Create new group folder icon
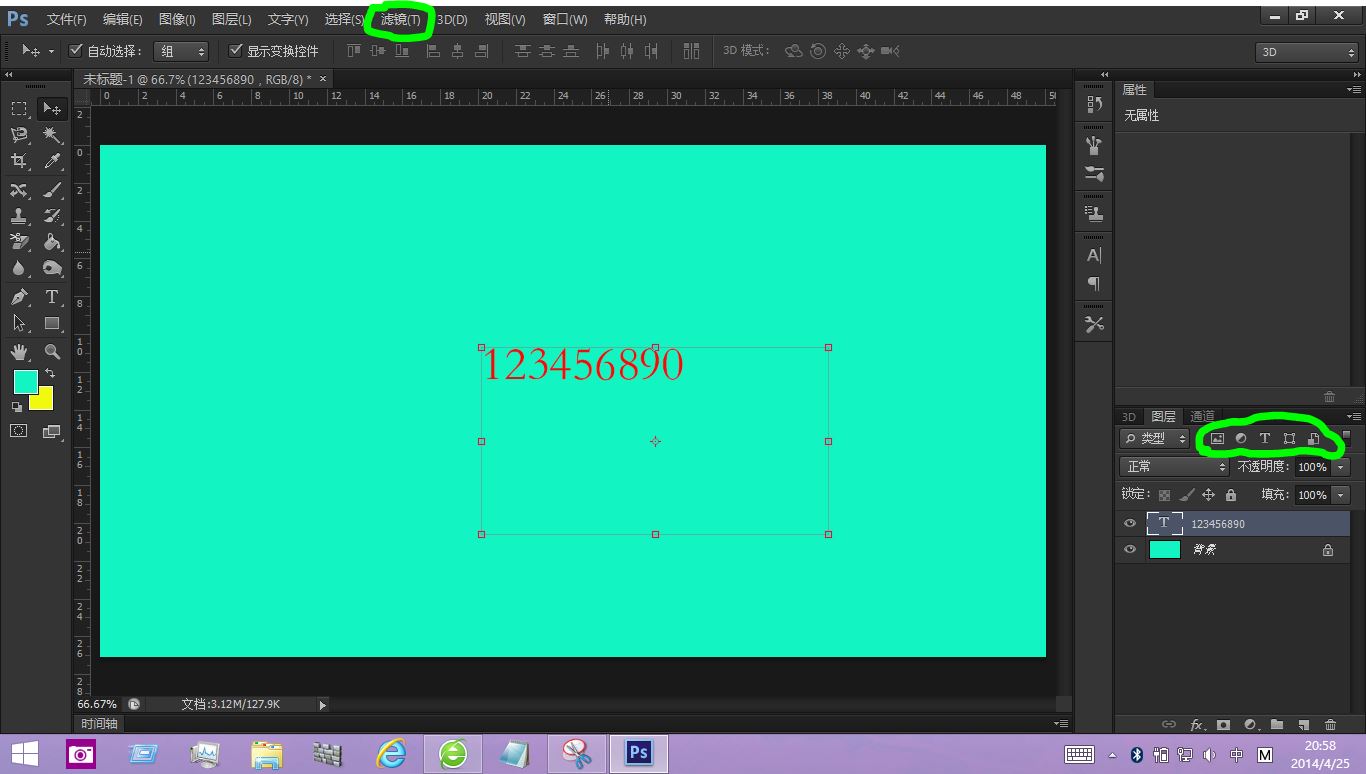This screenshot has height=774, width=1366. 1277,725
